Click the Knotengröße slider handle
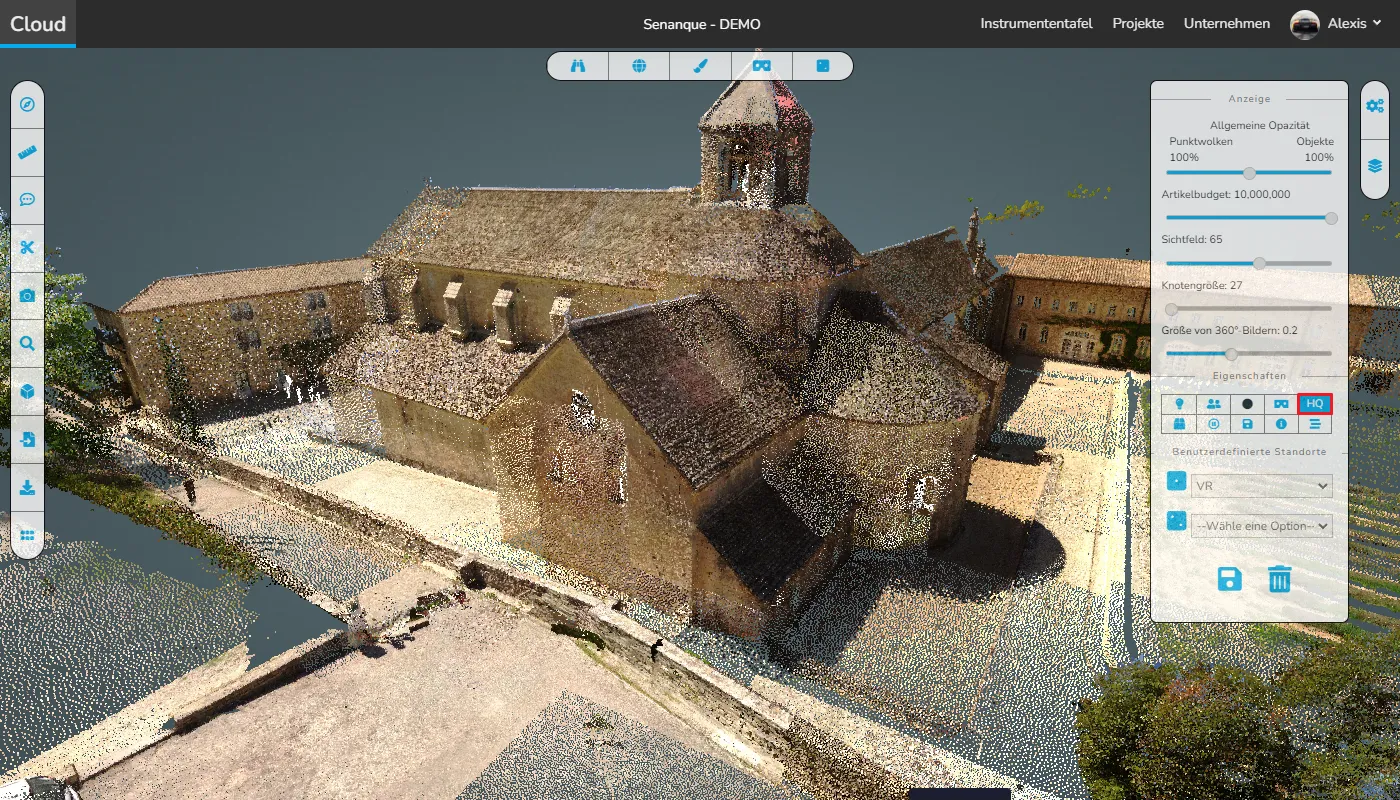 click(x=1171, y=309)
